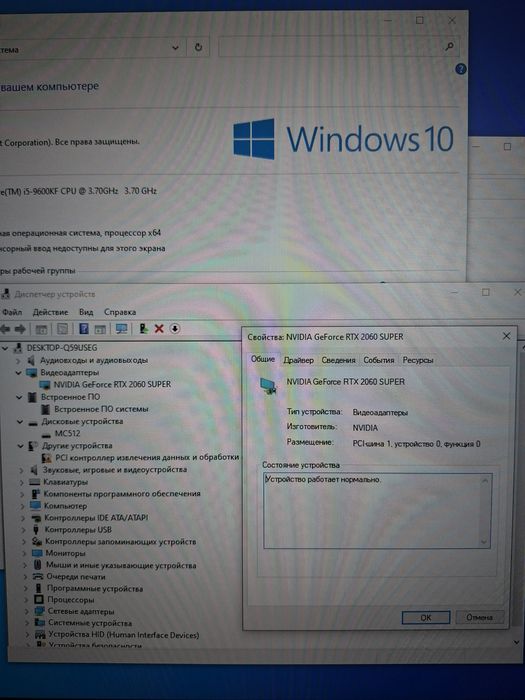The width and height of the screenshot is (525, 700).
Task: Open help via blue question-mark toolbar icon
Action: click(83, 329)
